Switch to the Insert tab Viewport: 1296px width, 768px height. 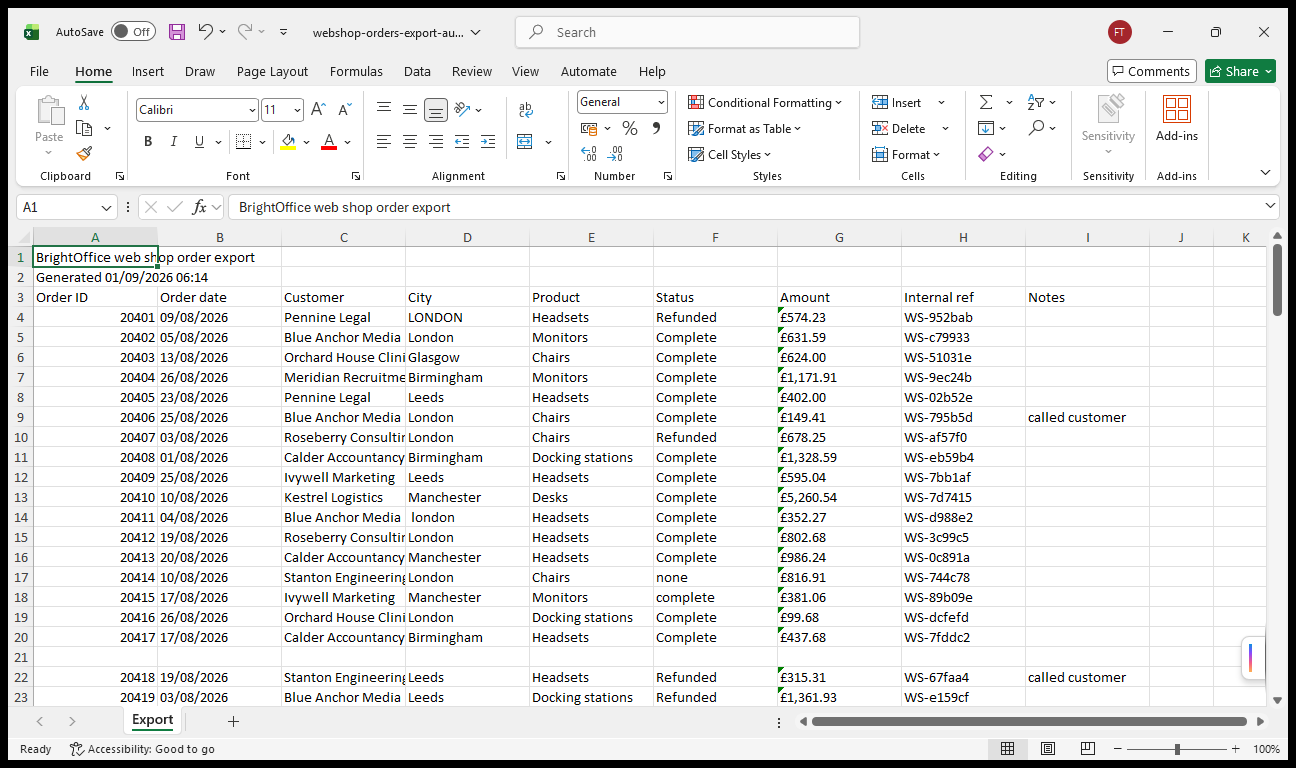[x=148, y=71]
